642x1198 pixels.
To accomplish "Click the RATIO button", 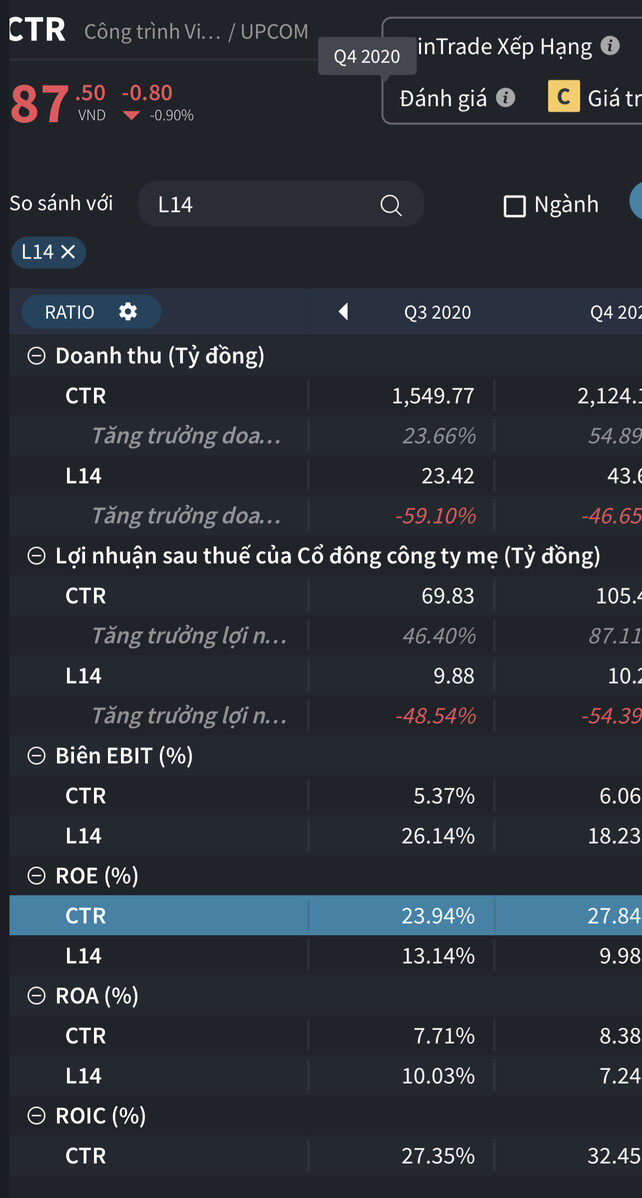I will [x=70, y=312].
